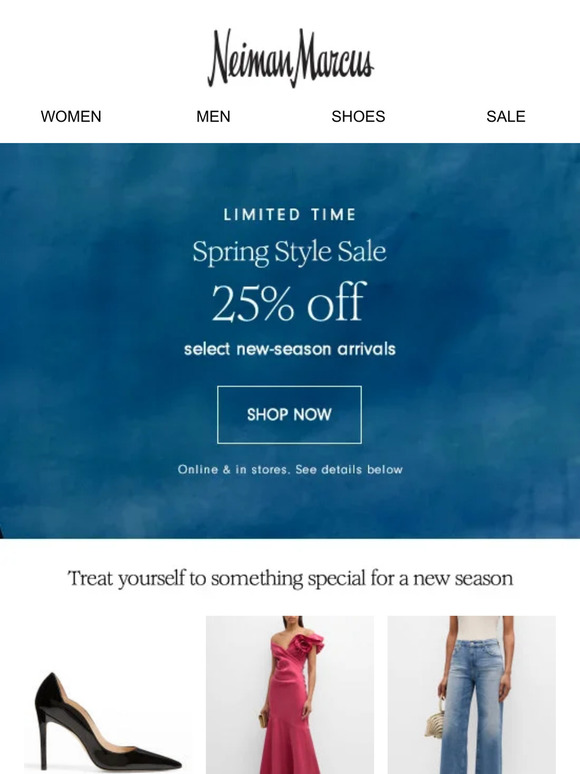Open the wide-leg blue jeans product image
Screen dimensions: 580x774
(x=471, y=695)
